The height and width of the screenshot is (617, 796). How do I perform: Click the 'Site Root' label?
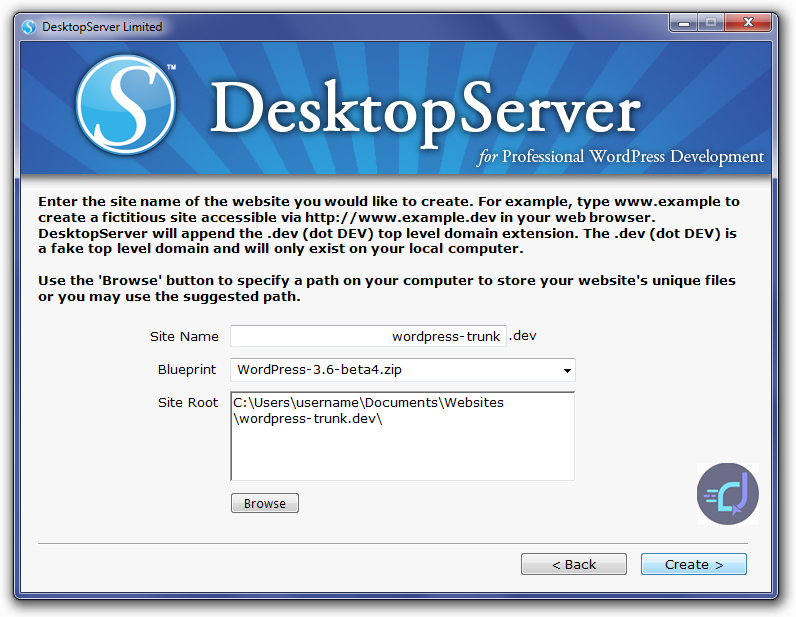188,403
